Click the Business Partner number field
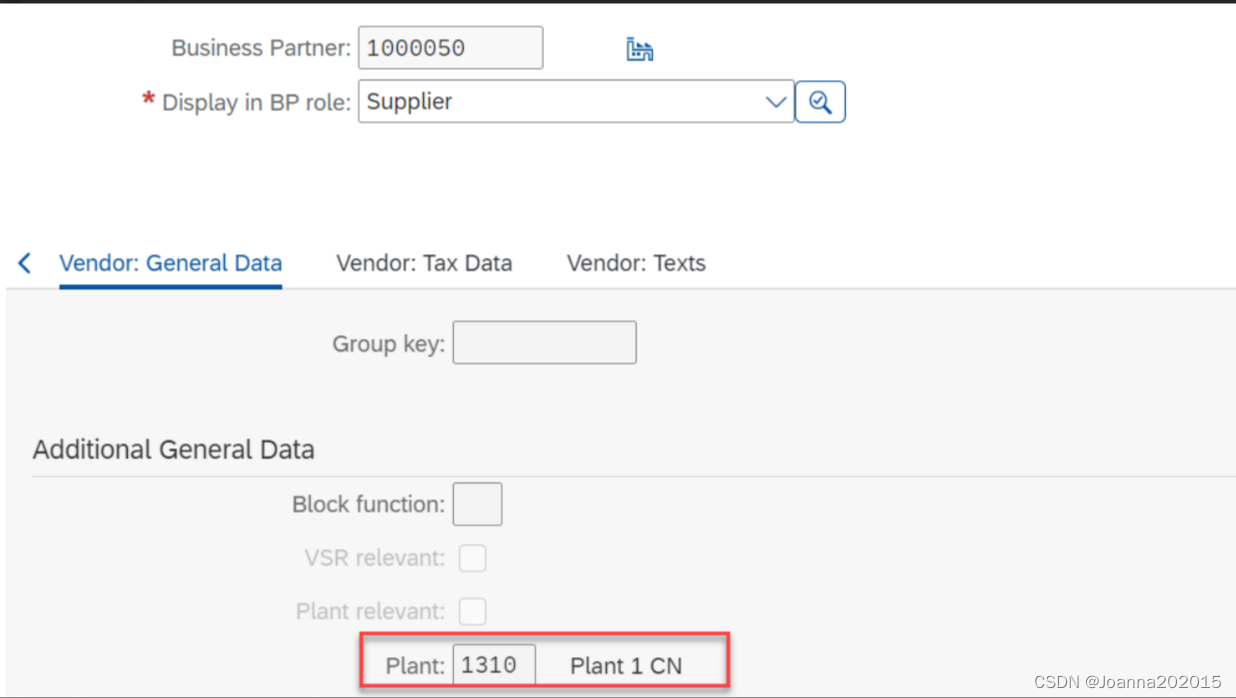 (x=450, y=47)
